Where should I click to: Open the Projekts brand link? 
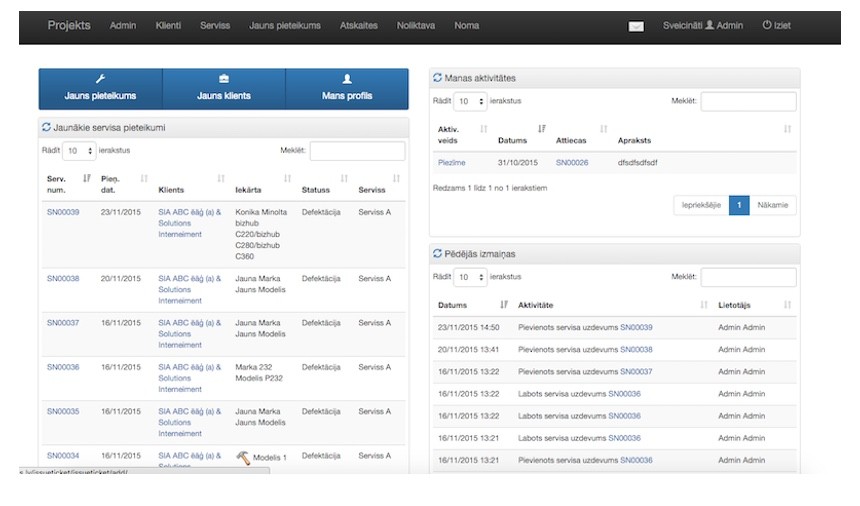click(x=69, y=25)
